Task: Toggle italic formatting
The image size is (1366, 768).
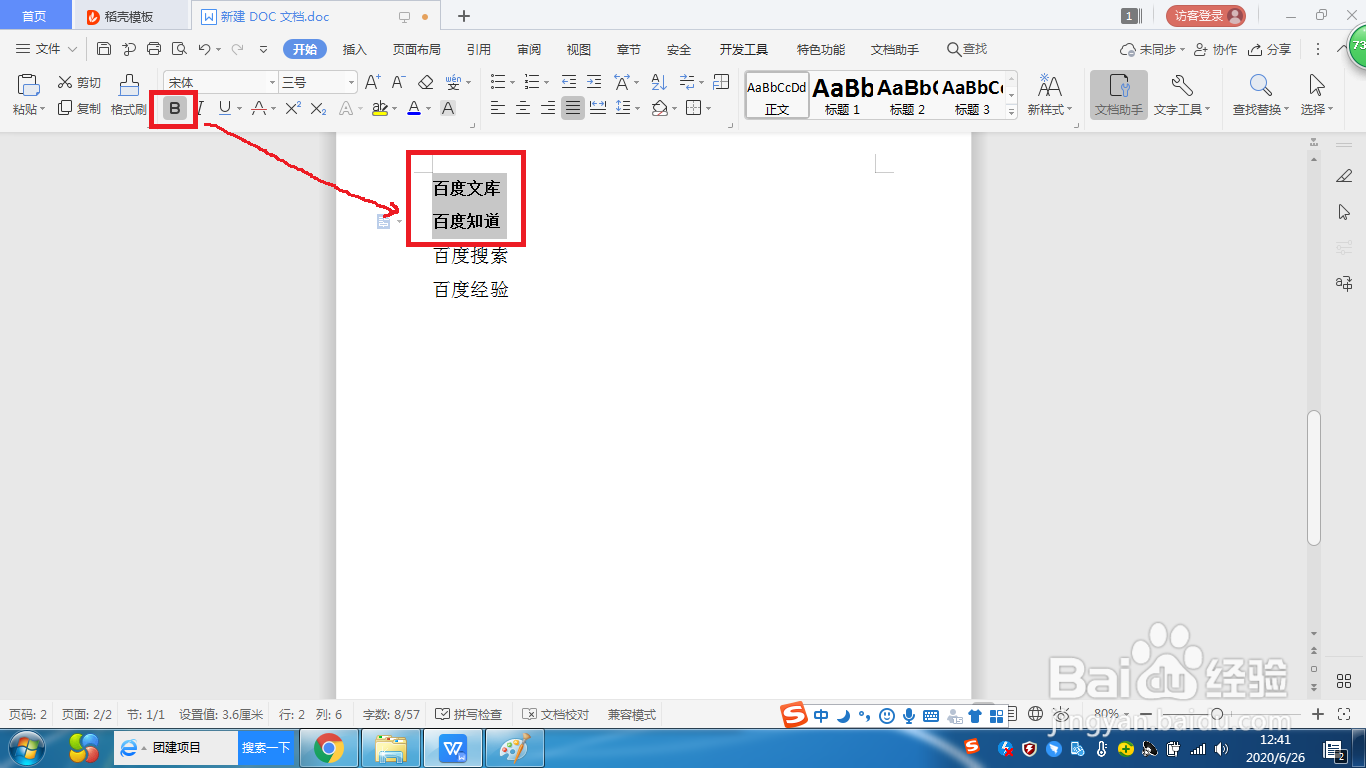Action: pos(199,108)
